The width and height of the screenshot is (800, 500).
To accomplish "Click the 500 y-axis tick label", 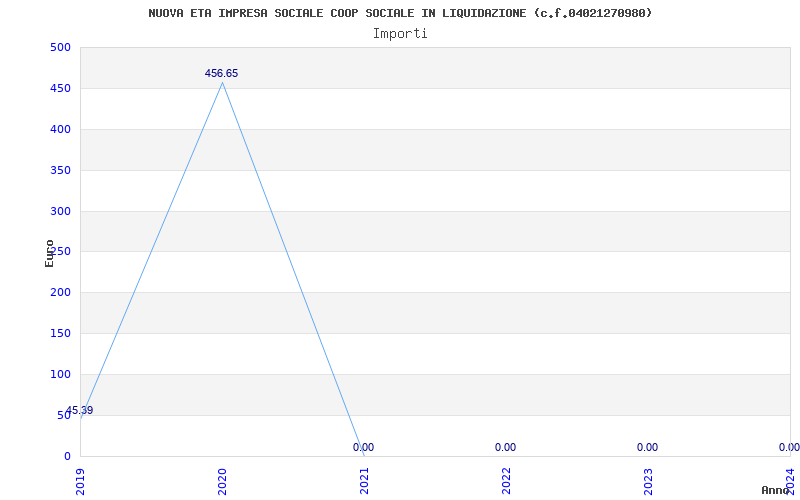I will pos(60,47).
